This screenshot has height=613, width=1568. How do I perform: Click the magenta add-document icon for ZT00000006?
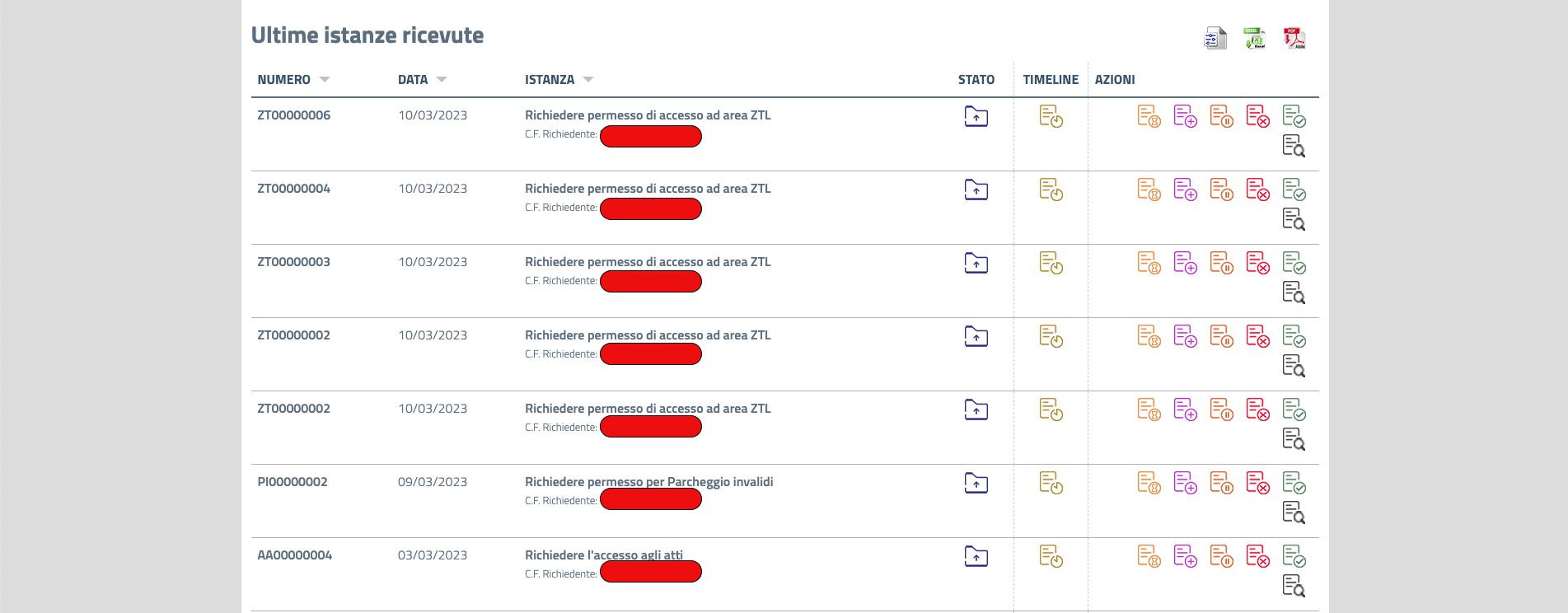tap(1185, 116)
